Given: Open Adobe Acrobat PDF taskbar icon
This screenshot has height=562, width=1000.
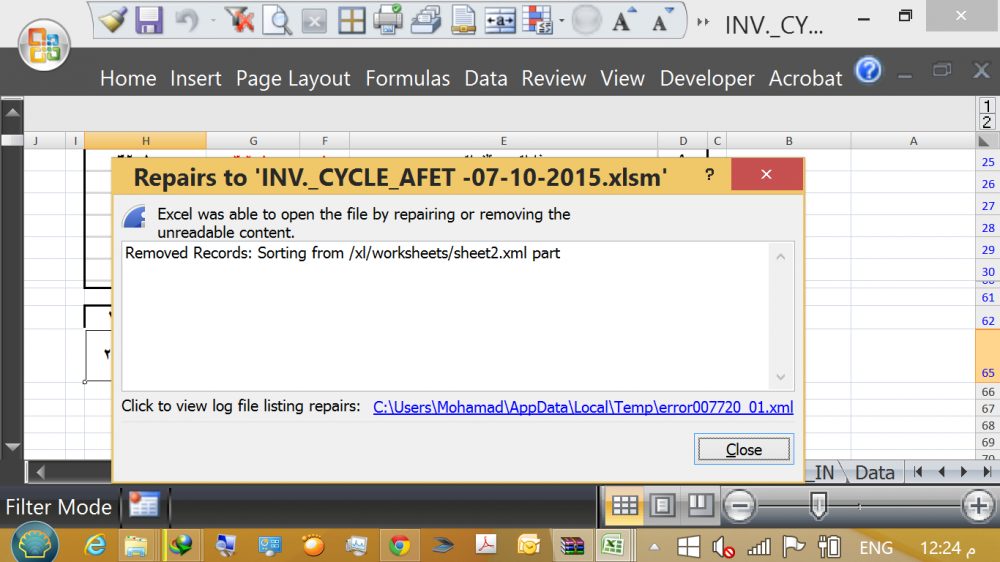Looking at the screenshot, I should (x=486, y=545).
